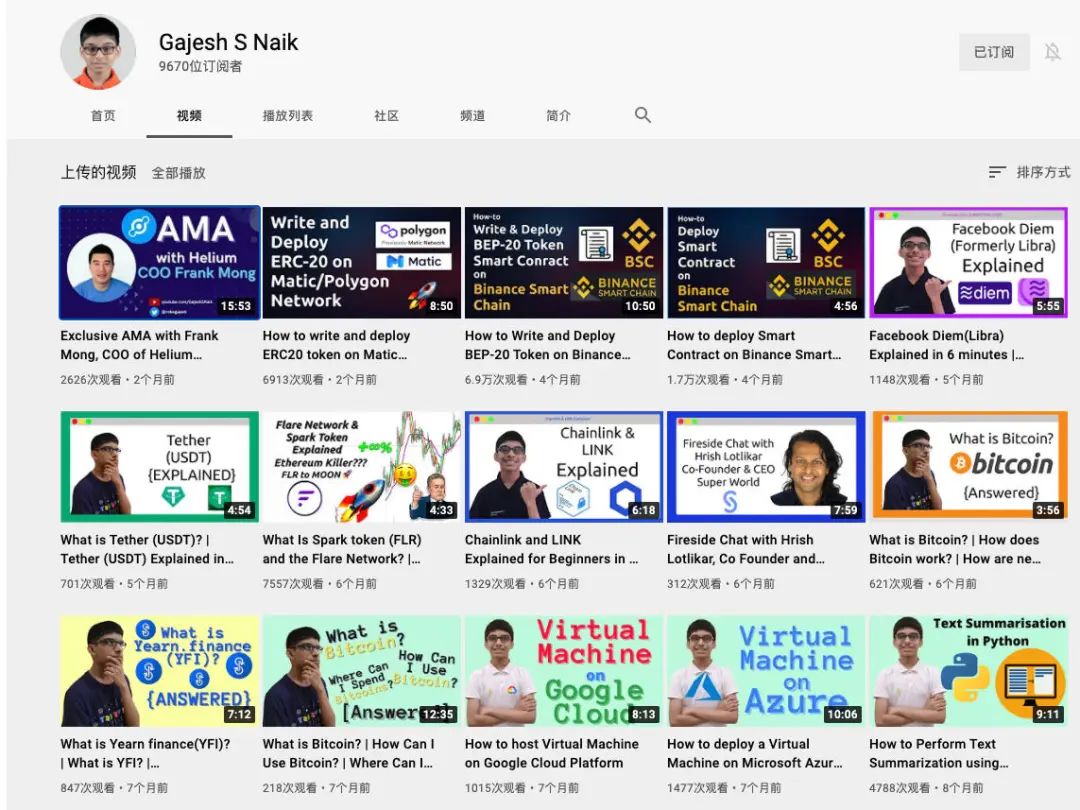Open Virtual Machine on Google Cloud thumbnail
Viewport: 1080px width, 810px height.
[564, 671]
